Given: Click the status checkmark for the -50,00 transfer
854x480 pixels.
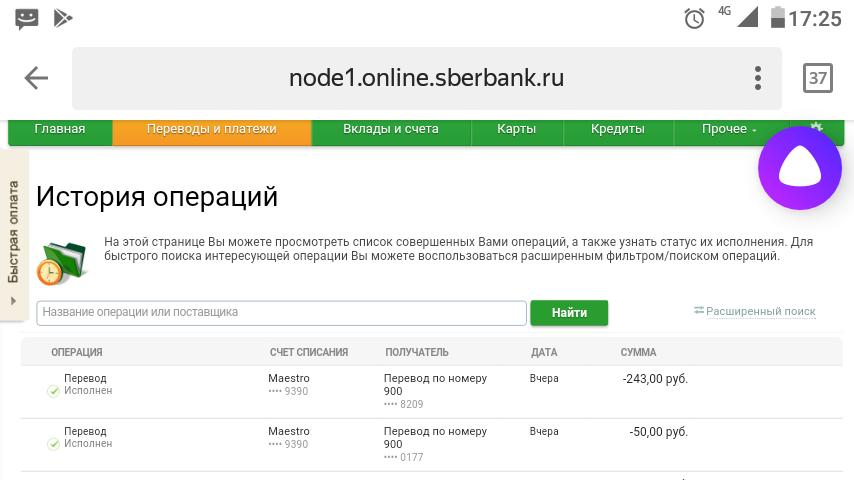Looking at the screenshot, I should (53, 444).
